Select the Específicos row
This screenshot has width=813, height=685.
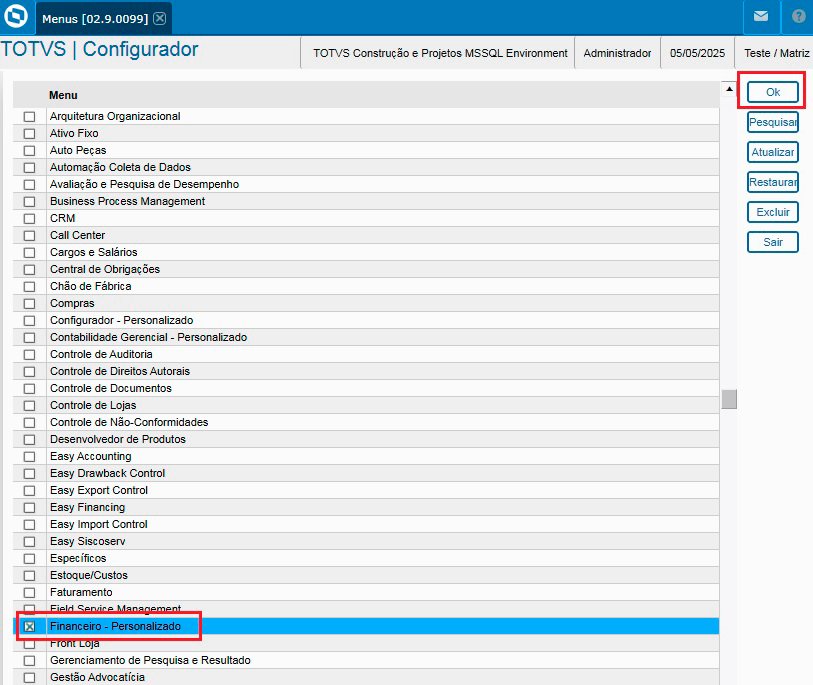(x=366, y=559)
